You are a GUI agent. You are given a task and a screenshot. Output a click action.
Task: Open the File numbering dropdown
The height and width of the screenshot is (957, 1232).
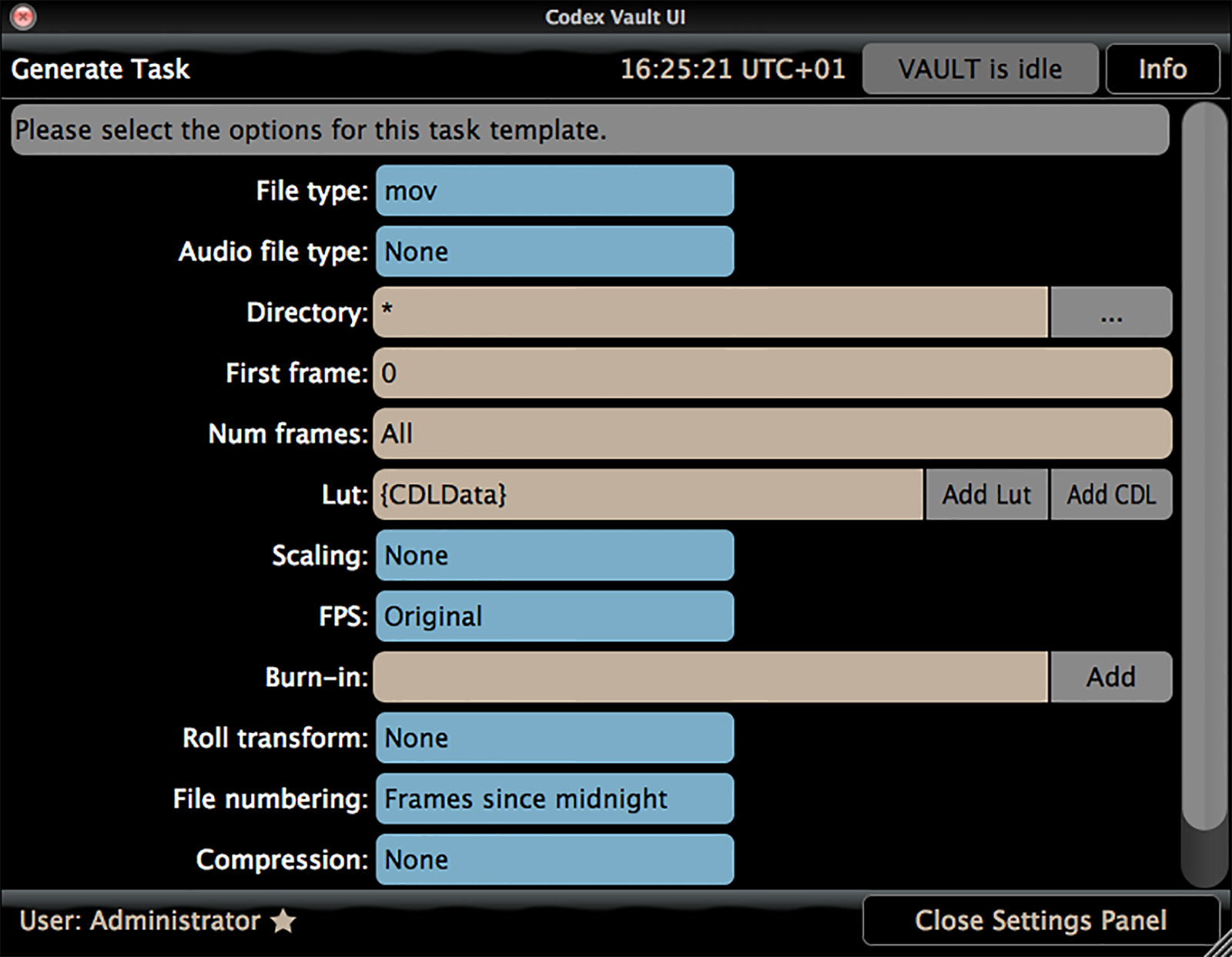pos(554,798)
